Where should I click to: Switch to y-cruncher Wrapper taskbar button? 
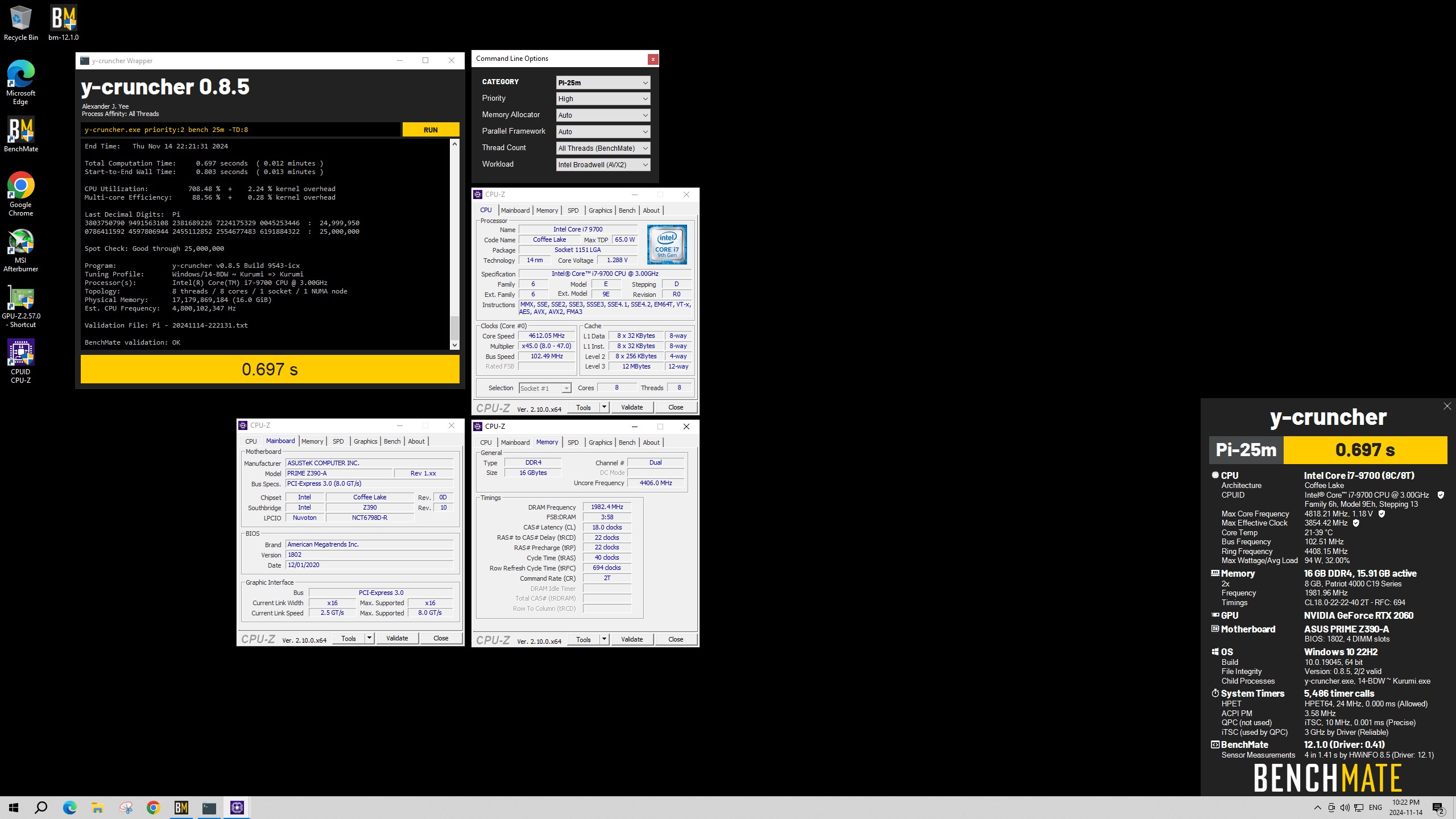coord(209,808)
